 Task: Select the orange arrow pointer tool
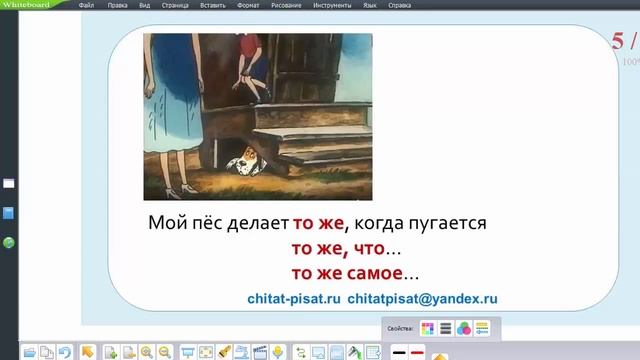tap(87, 352)
